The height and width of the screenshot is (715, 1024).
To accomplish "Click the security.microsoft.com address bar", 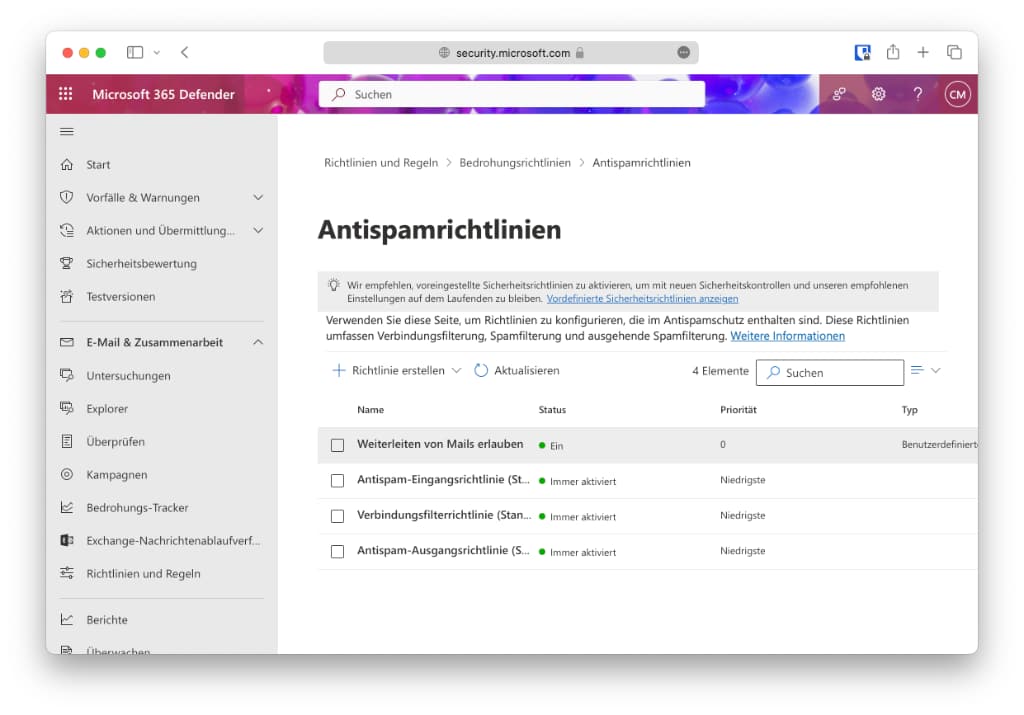I will coord(511,52).
